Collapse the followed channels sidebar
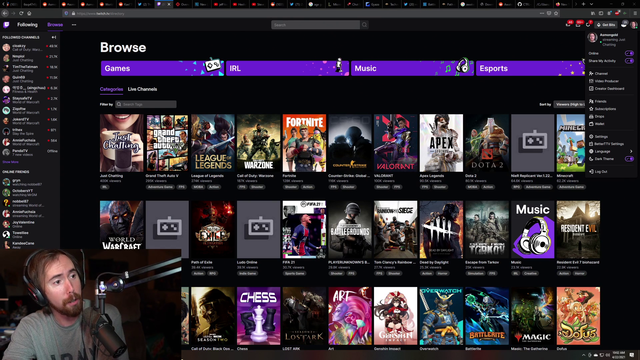Screen dimensions: 640x360 [54, 37]
